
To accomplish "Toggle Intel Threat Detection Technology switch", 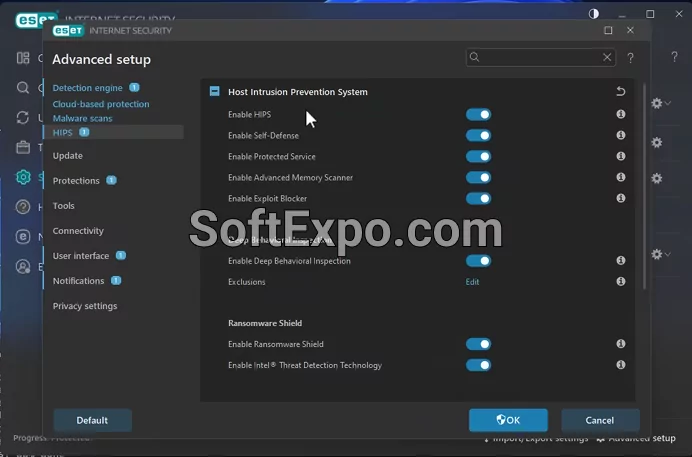I will 478,365.
